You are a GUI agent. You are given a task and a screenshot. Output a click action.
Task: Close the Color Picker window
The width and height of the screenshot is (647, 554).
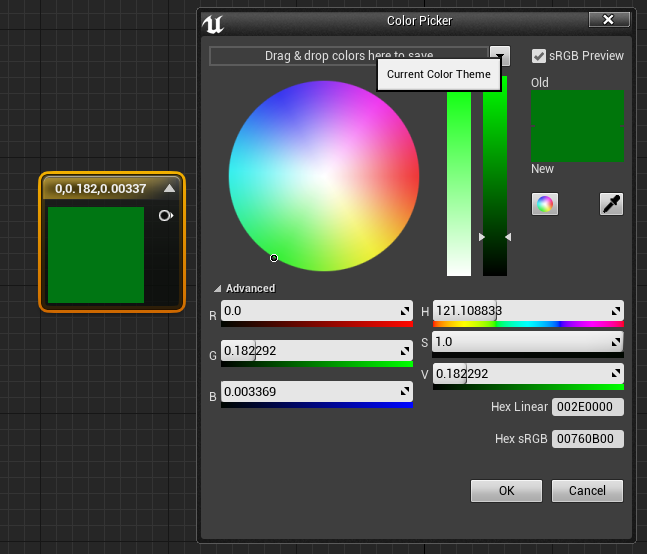click(609, 19)
